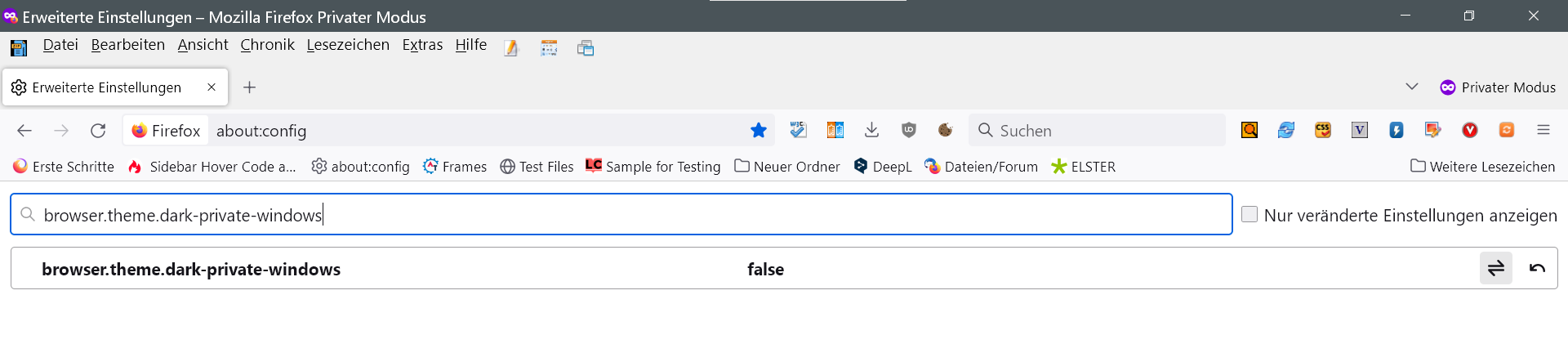Reload the page with the refresh icon

[x=98, y=131]
